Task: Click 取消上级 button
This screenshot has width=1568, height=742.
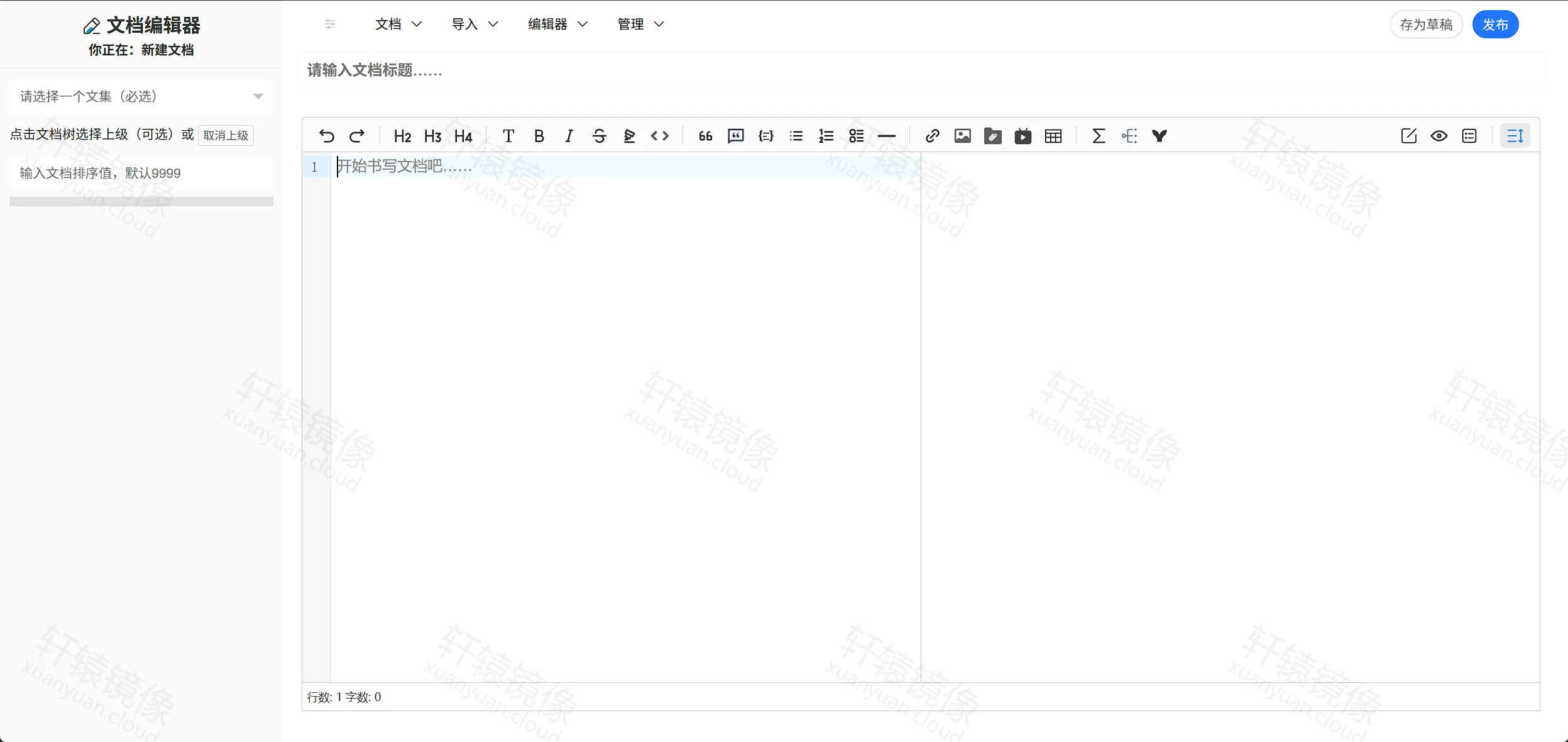Action: (x=226, y=135)
